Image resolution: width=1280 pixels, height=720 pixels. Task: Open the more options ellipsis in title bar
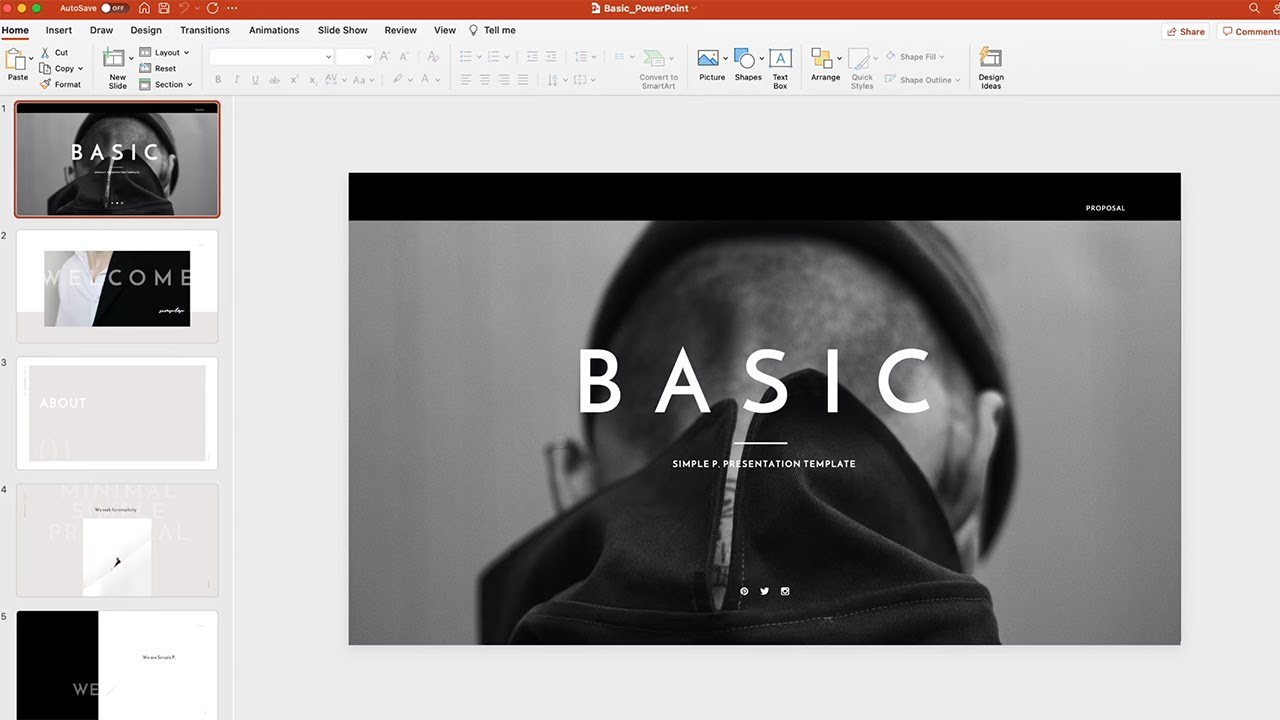[233, 8]
